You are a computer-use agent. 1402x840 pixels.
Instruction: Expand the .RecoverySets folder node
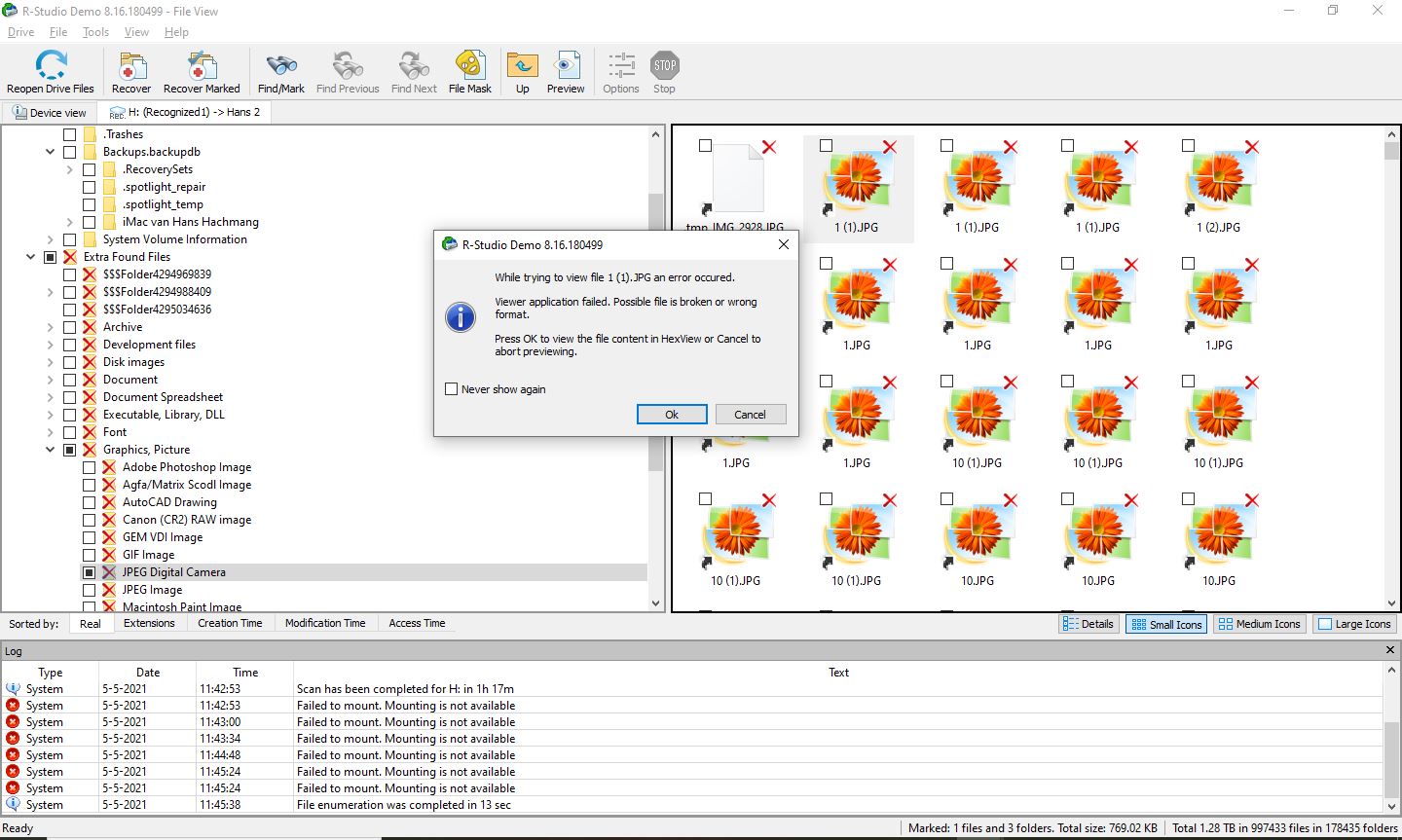70,169
